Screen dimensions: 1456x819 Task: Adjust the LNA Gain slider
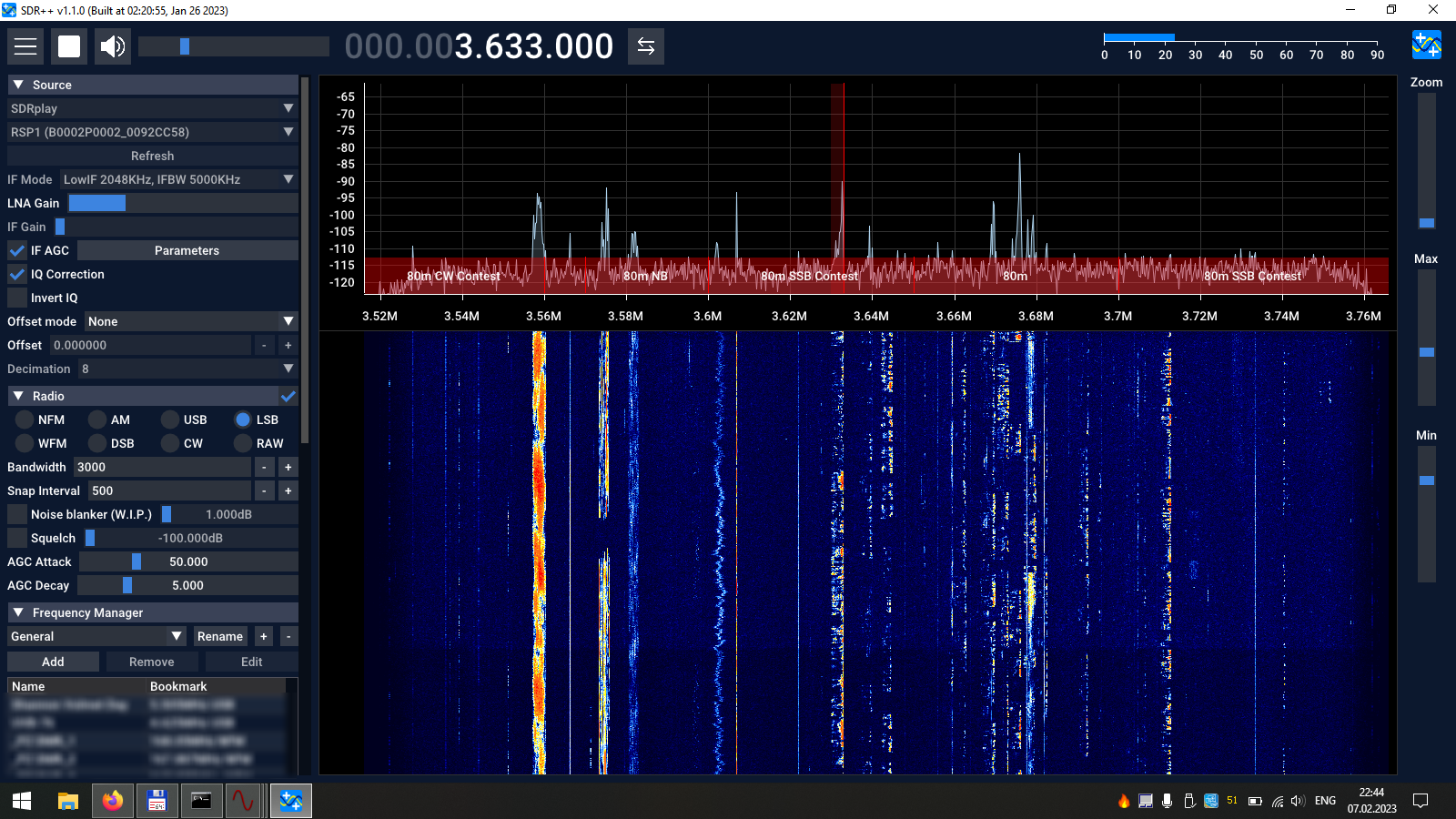183,203
